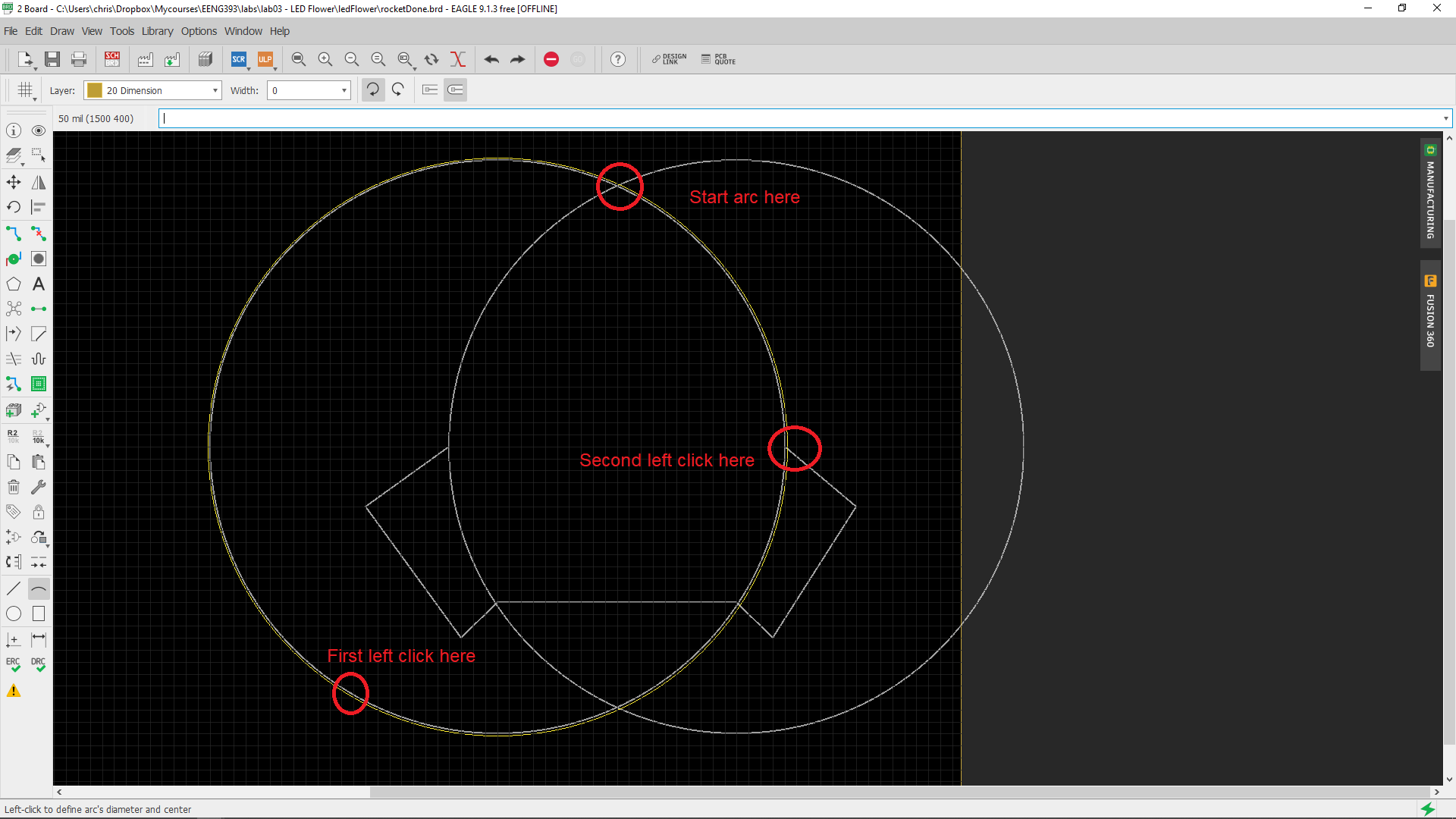Image resolution: width=1456 pixels, height=819 pixels.
Task: Select the Meander tool
Action: (x=39, y=359)
